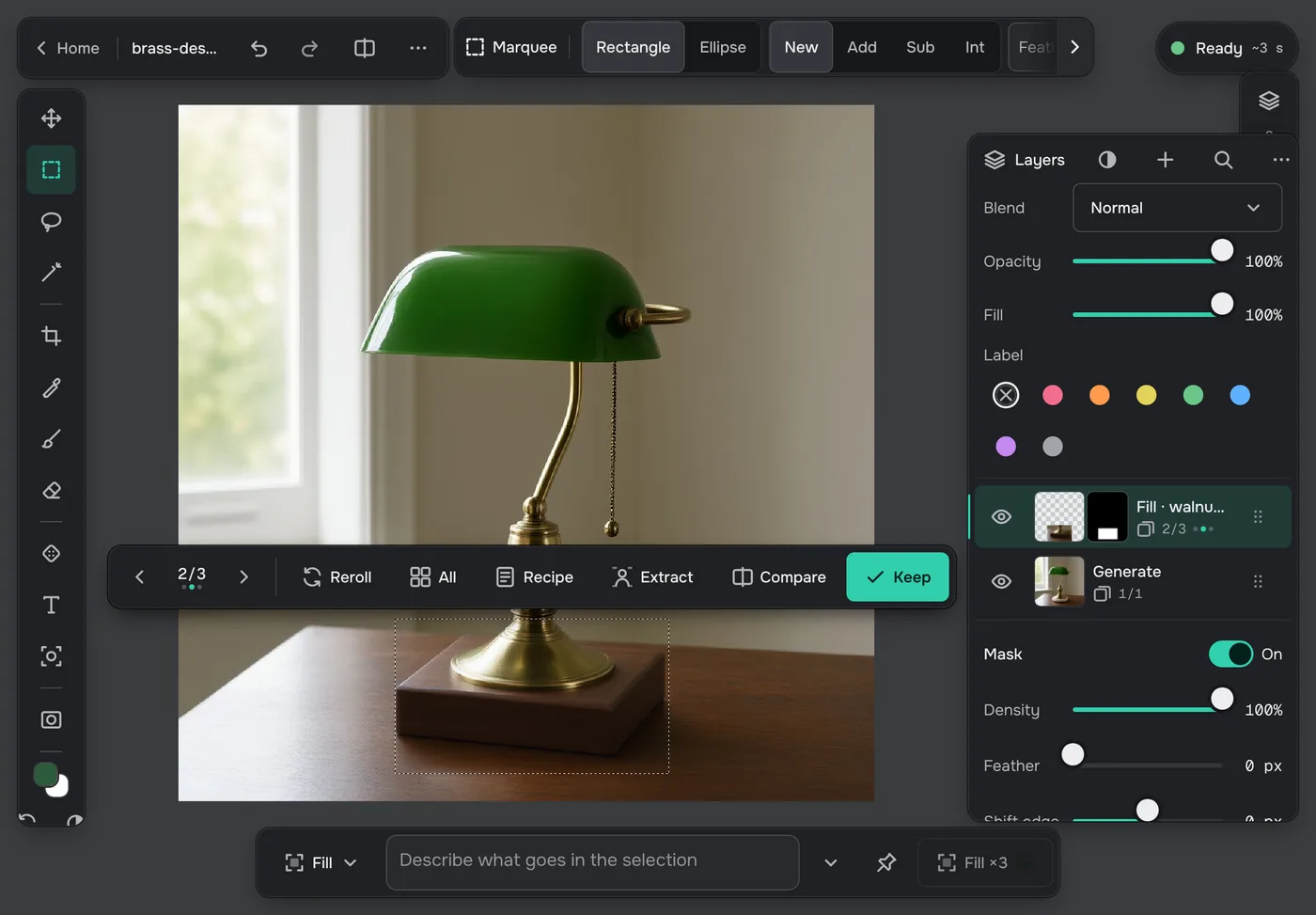Choose the Rectangle marquee shape
The height and width of the screenshot is (915, 1316).
pos(633,47)
